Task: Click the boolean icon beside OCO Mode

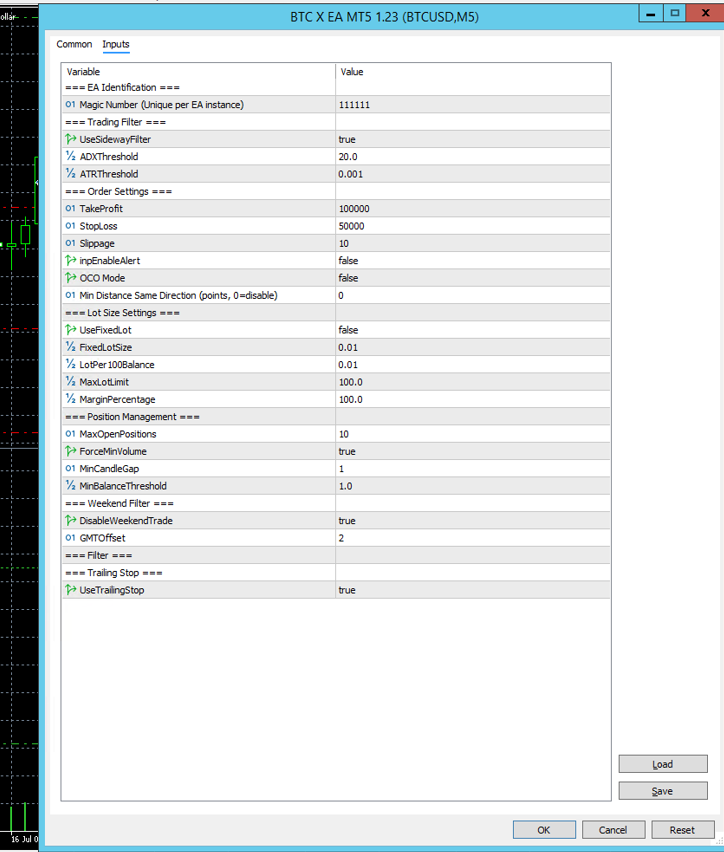Action: pos(70,278)
